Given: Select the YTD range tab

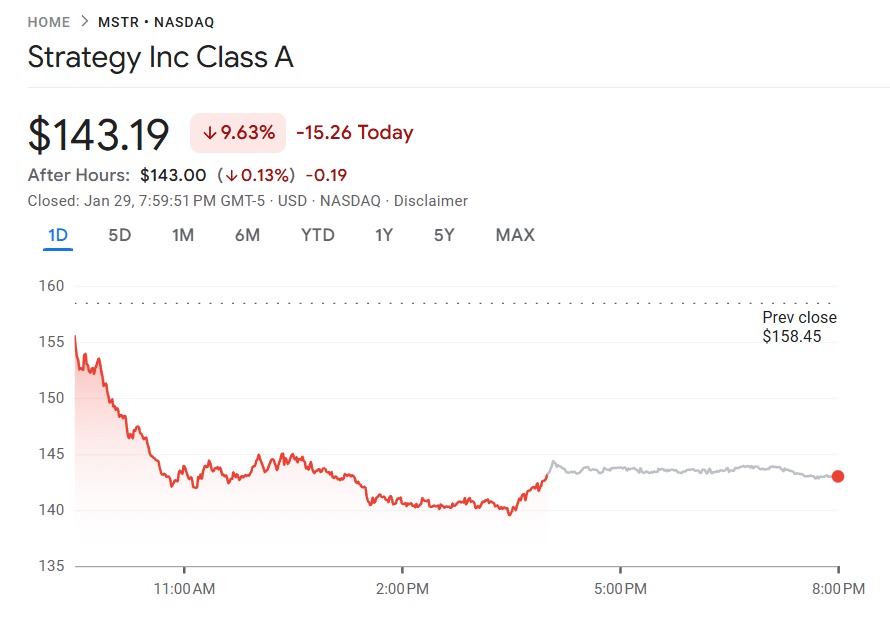Looking at the screenshot, I should 317,236.
